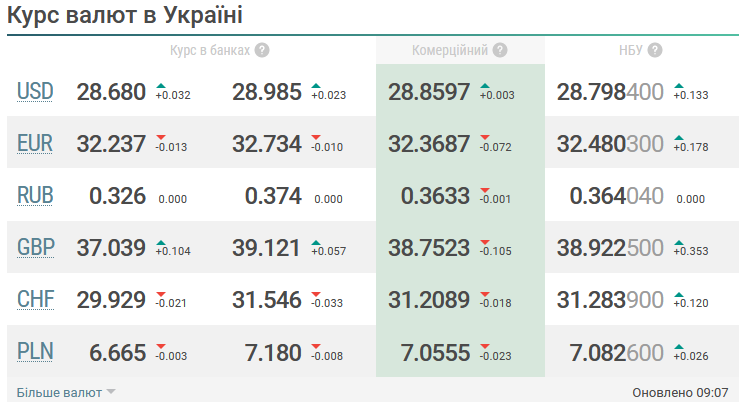Click green up arrow beside GBP 38.922500
Screen dimensions: 742x402
[679, 241]
